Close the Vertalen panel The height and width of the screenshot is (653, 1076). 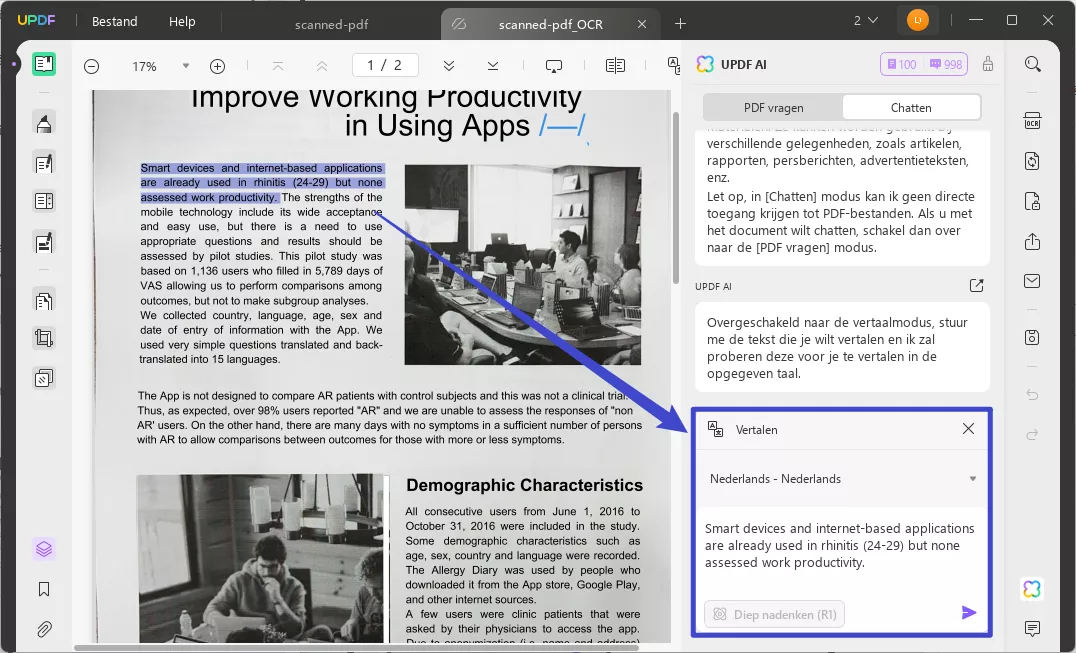[967, 429]
